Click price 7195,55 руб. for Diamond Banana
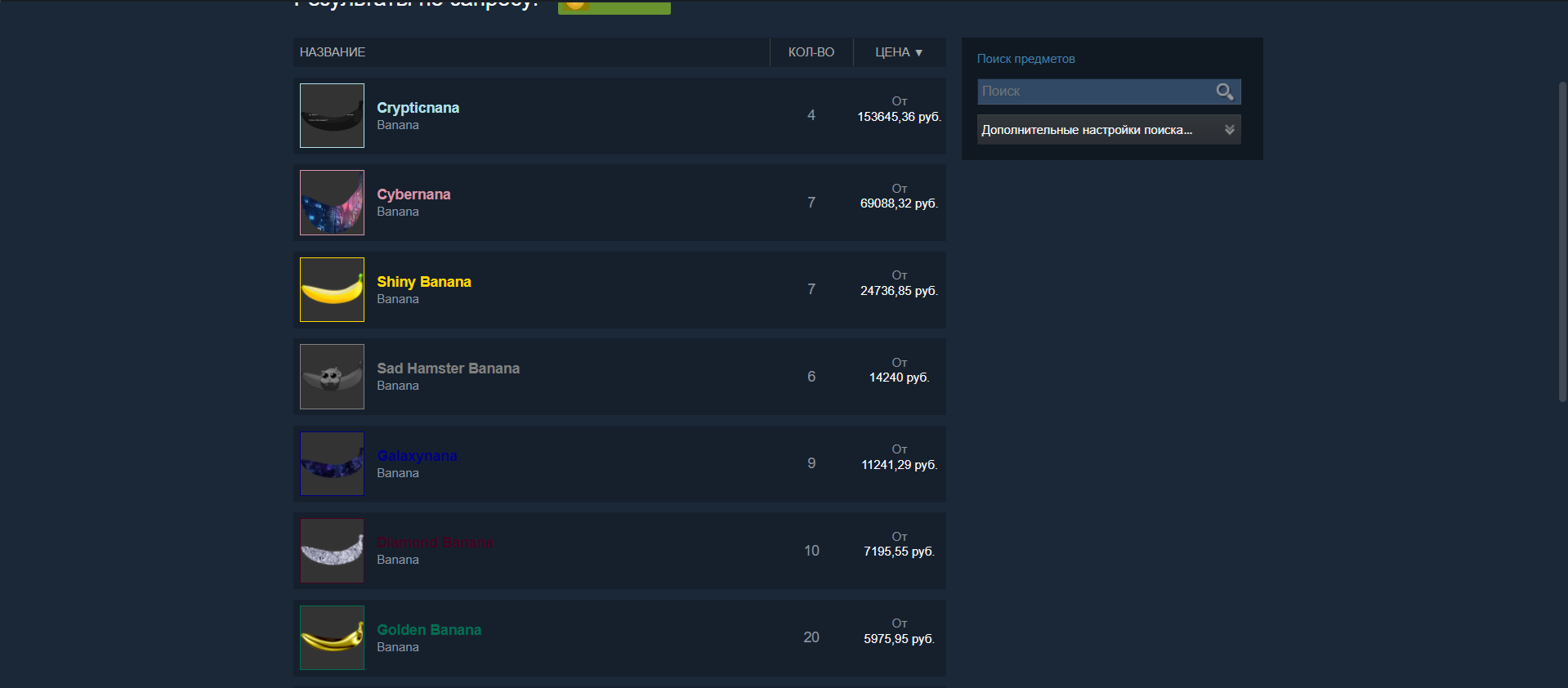The image size is (1568, 688). [x=899, y=552]
